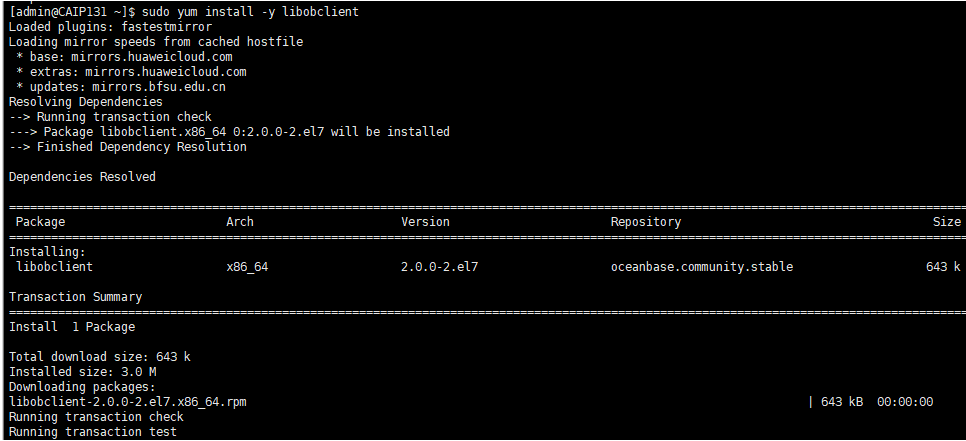Screen dimensions: 966x441
Task: Click the oceanbase.community.stable repository name
Action: pos(702,267)
